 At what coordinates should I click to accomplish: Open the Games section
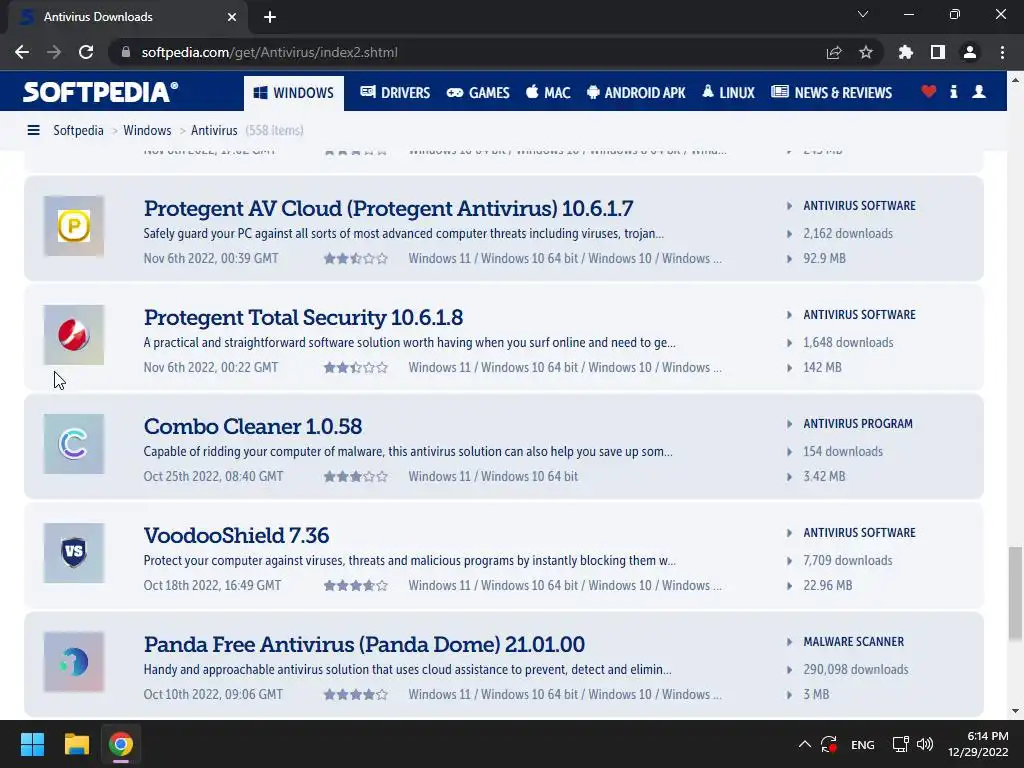tap(478, 93)
